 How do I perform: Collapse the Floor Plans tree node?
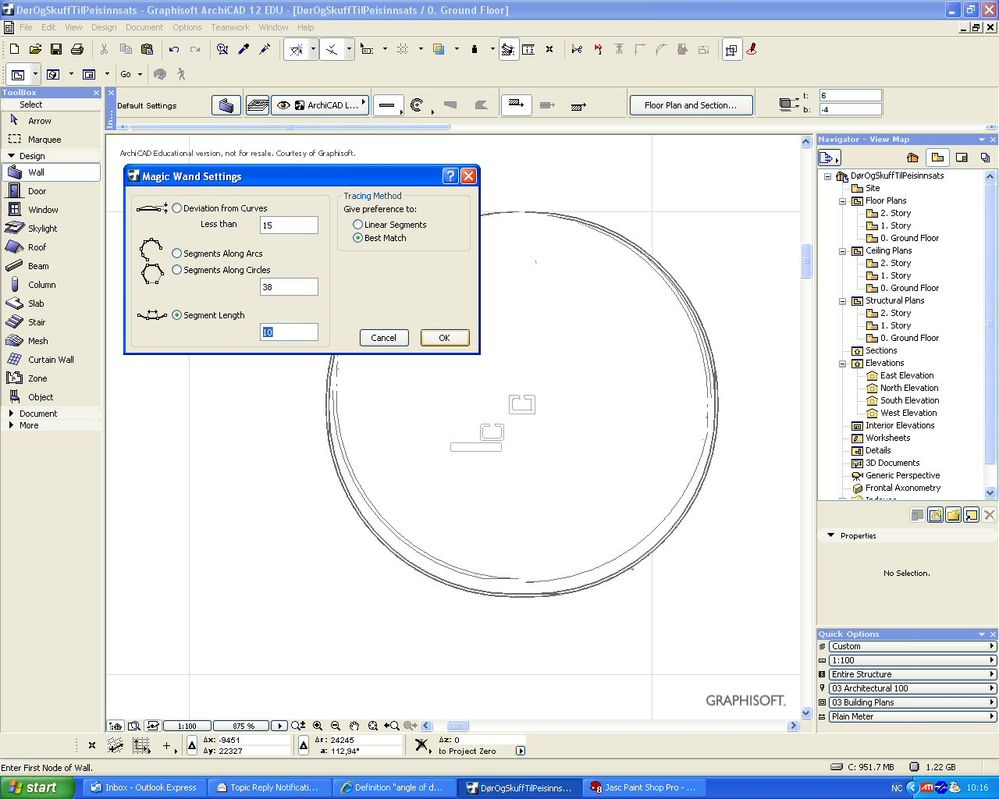click(843, 201)
